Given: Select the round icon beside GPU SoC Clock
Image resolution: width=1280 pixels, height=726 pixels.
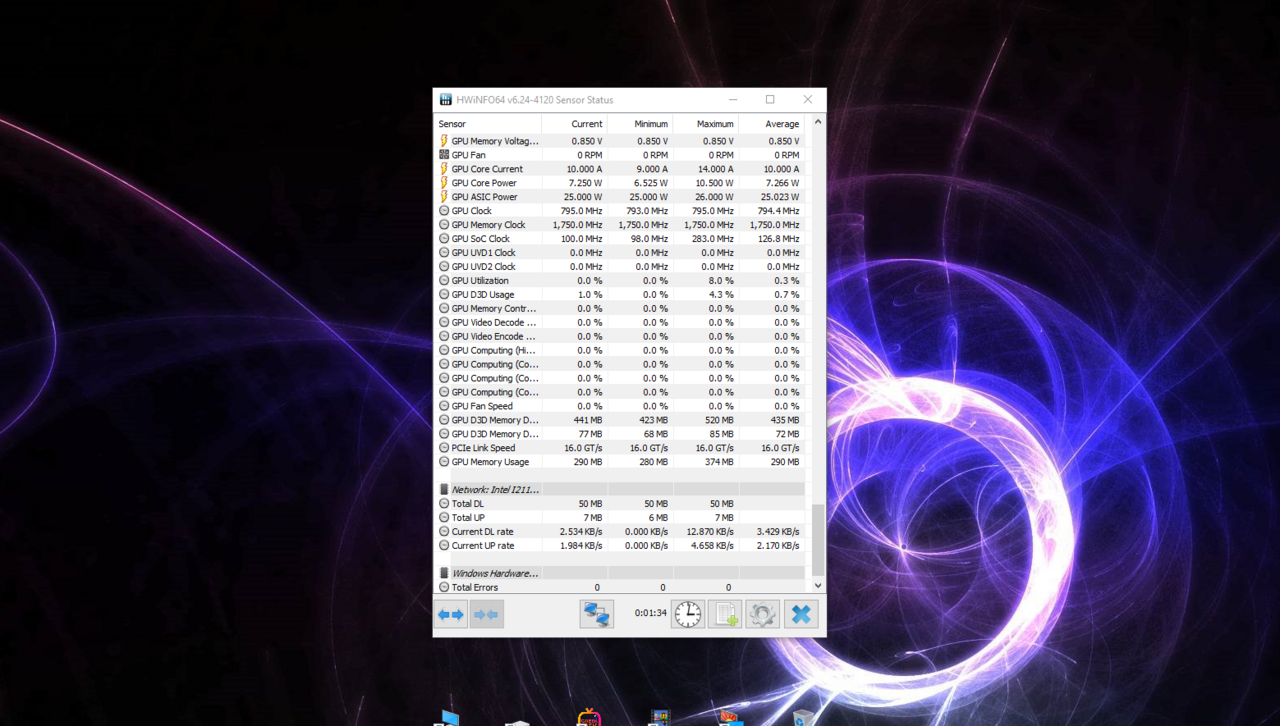Looking at the screenshot, I should click(x=444, y=239).
